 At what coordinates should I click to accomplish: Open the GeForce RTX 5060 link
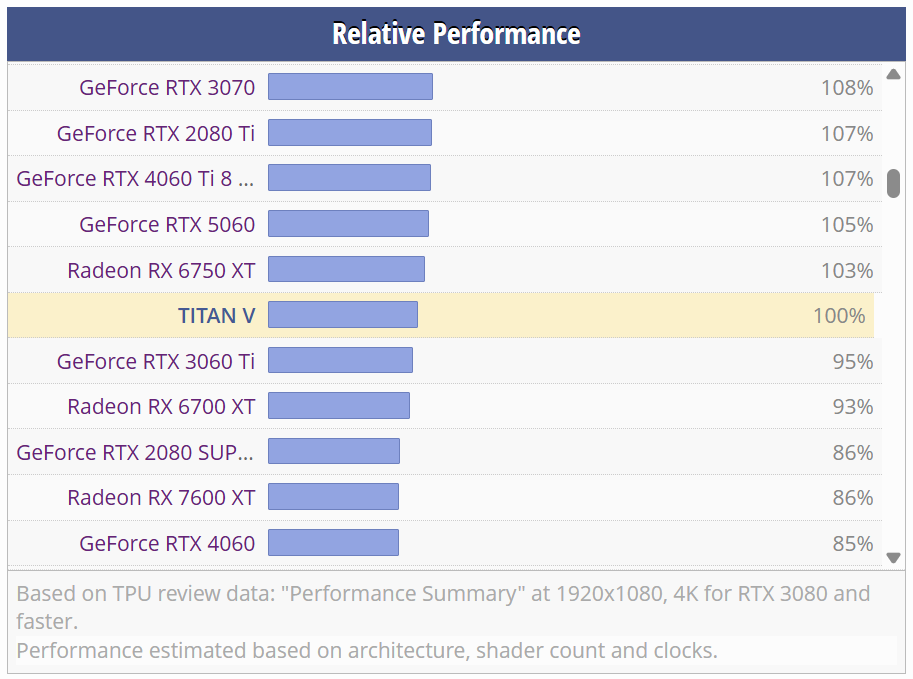167,224
